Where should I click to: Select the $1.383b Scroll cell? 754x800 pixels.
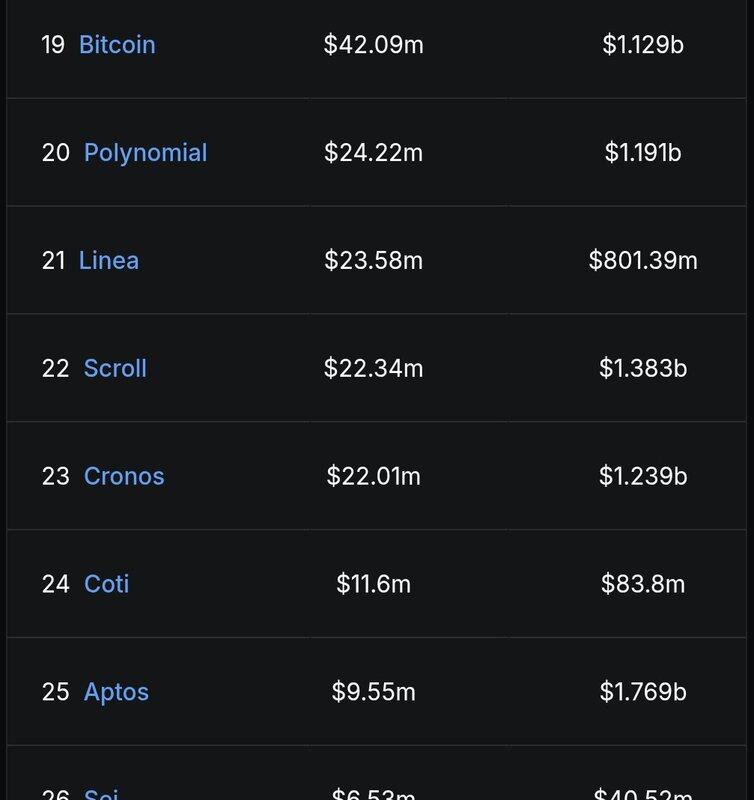pyautogui.click(x=643, y=368)
